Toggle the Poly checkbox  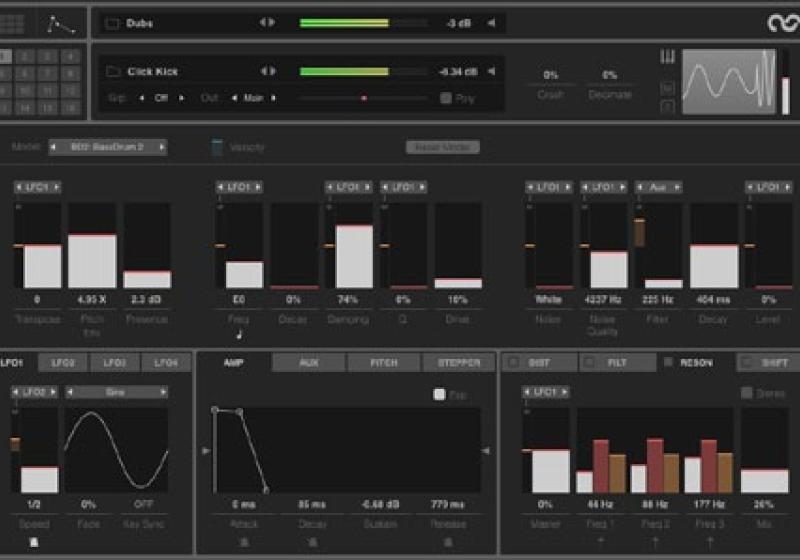click(446, 98)
